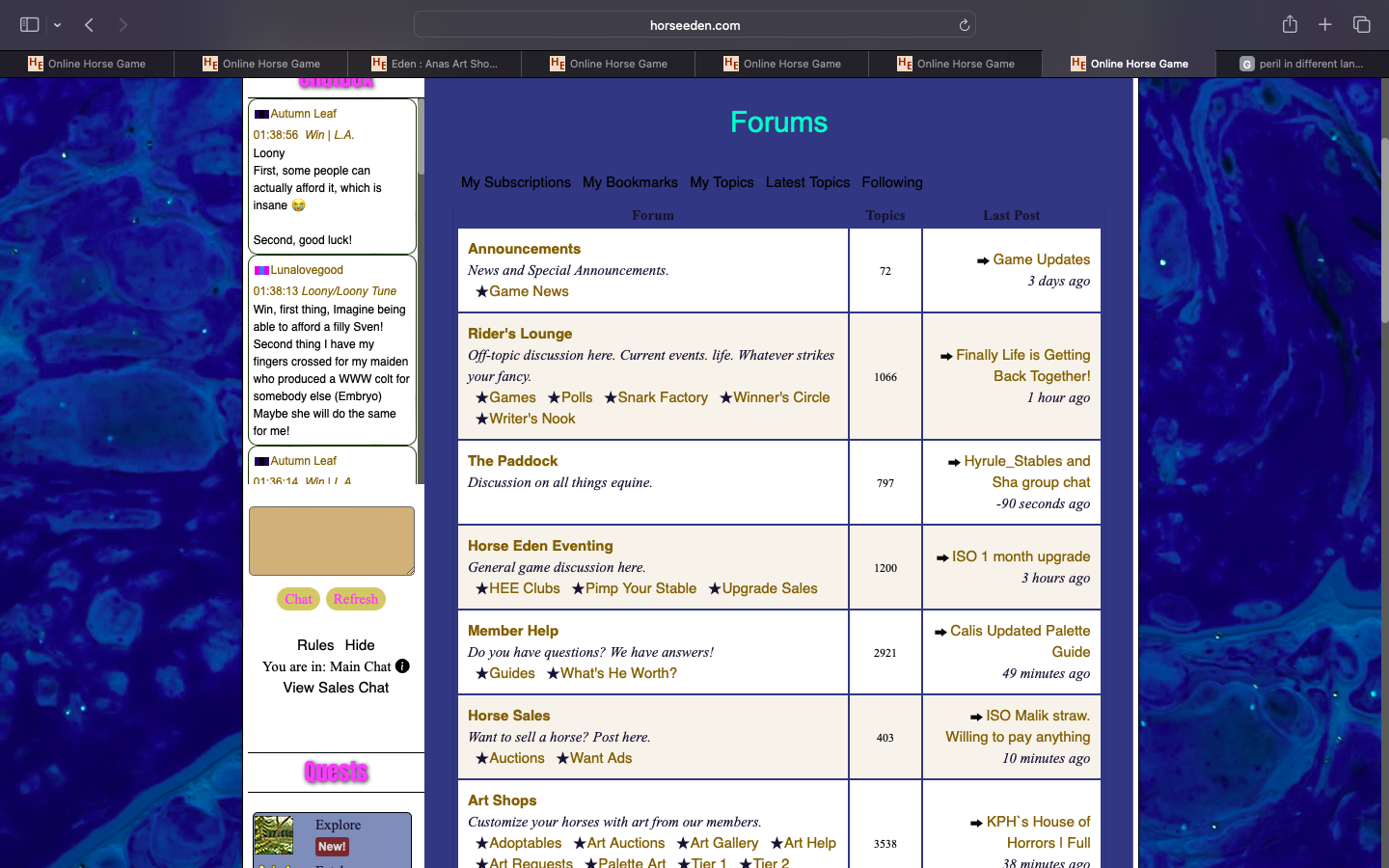Open the sidebar options dropdown chevron
The image size is (1389, 868).
58,25
